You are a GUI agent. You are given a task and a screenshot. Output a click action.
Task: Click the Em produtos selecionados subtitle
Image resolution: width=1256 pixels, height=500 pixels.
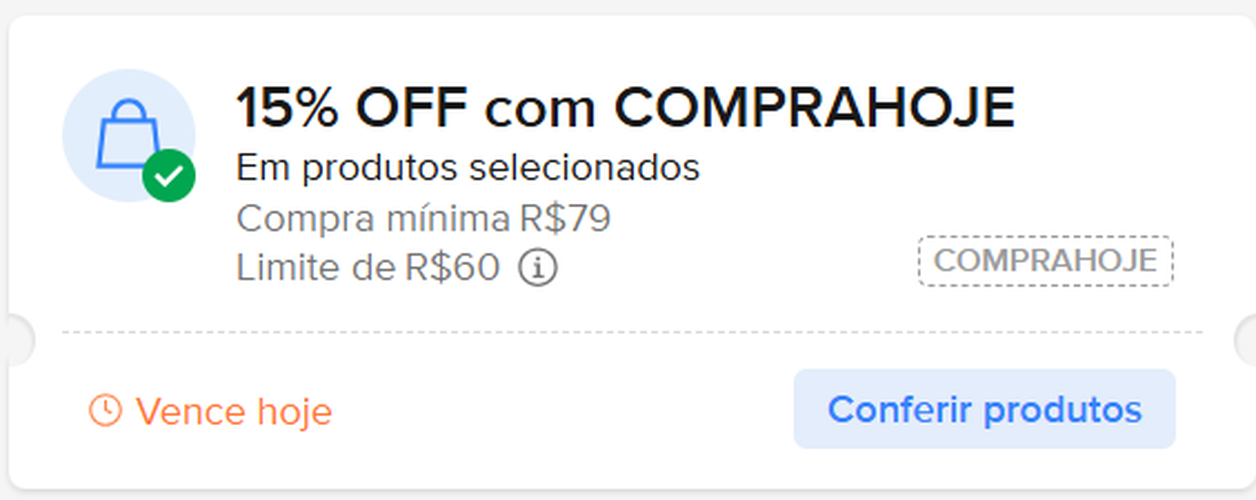click(x=467, y=168)
